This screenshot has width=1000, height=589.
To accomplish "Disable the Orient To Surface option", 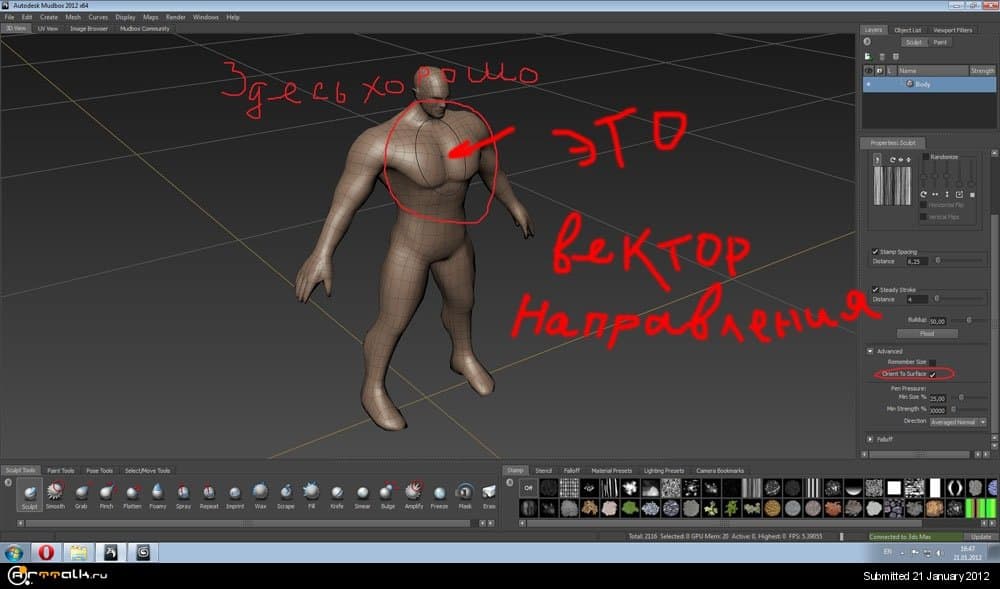I will pyautogui.click(x=931, y=375).
